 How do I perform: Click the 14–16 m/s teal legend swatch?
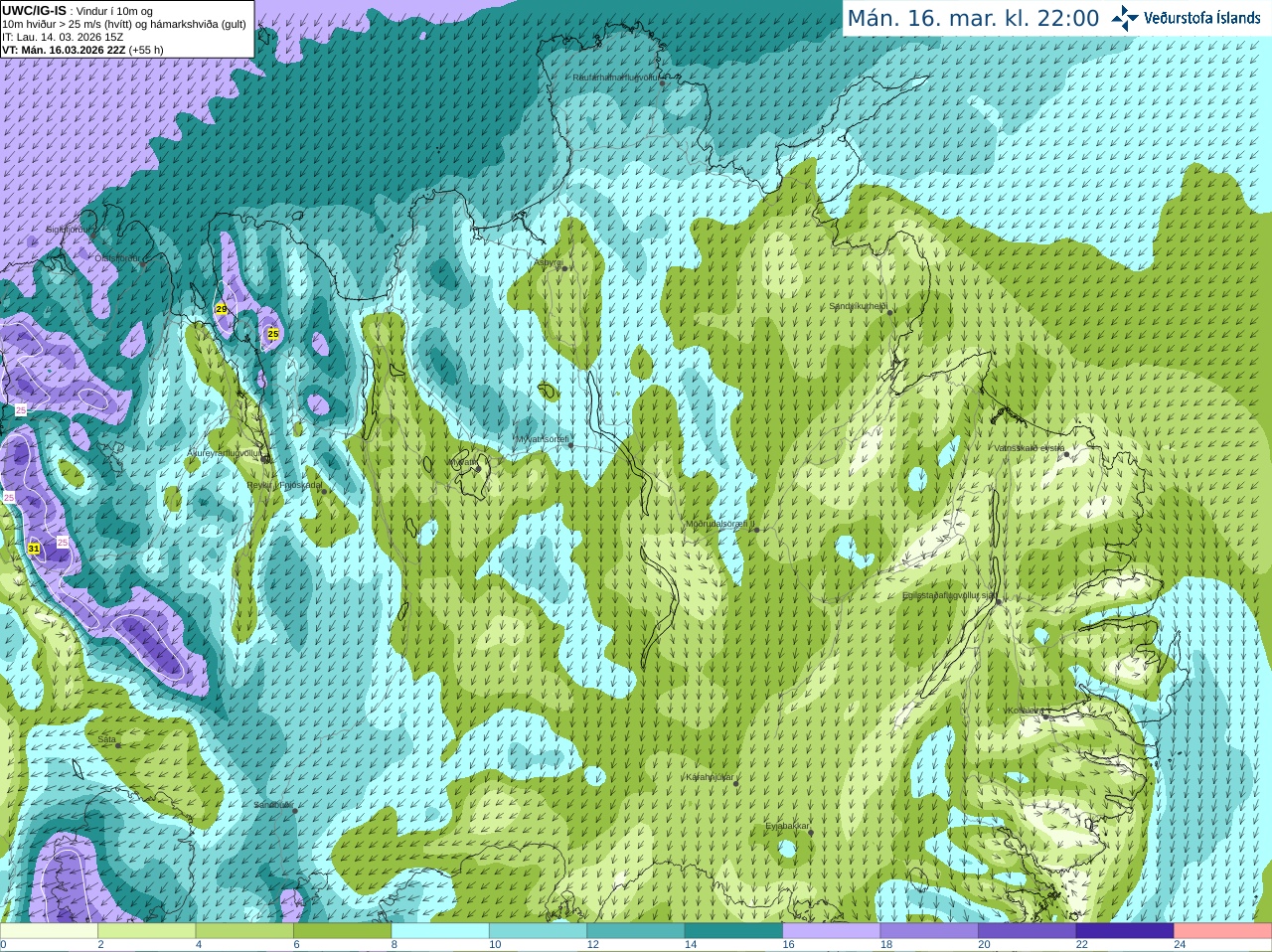pyautogui.click(x=733, y=931)
